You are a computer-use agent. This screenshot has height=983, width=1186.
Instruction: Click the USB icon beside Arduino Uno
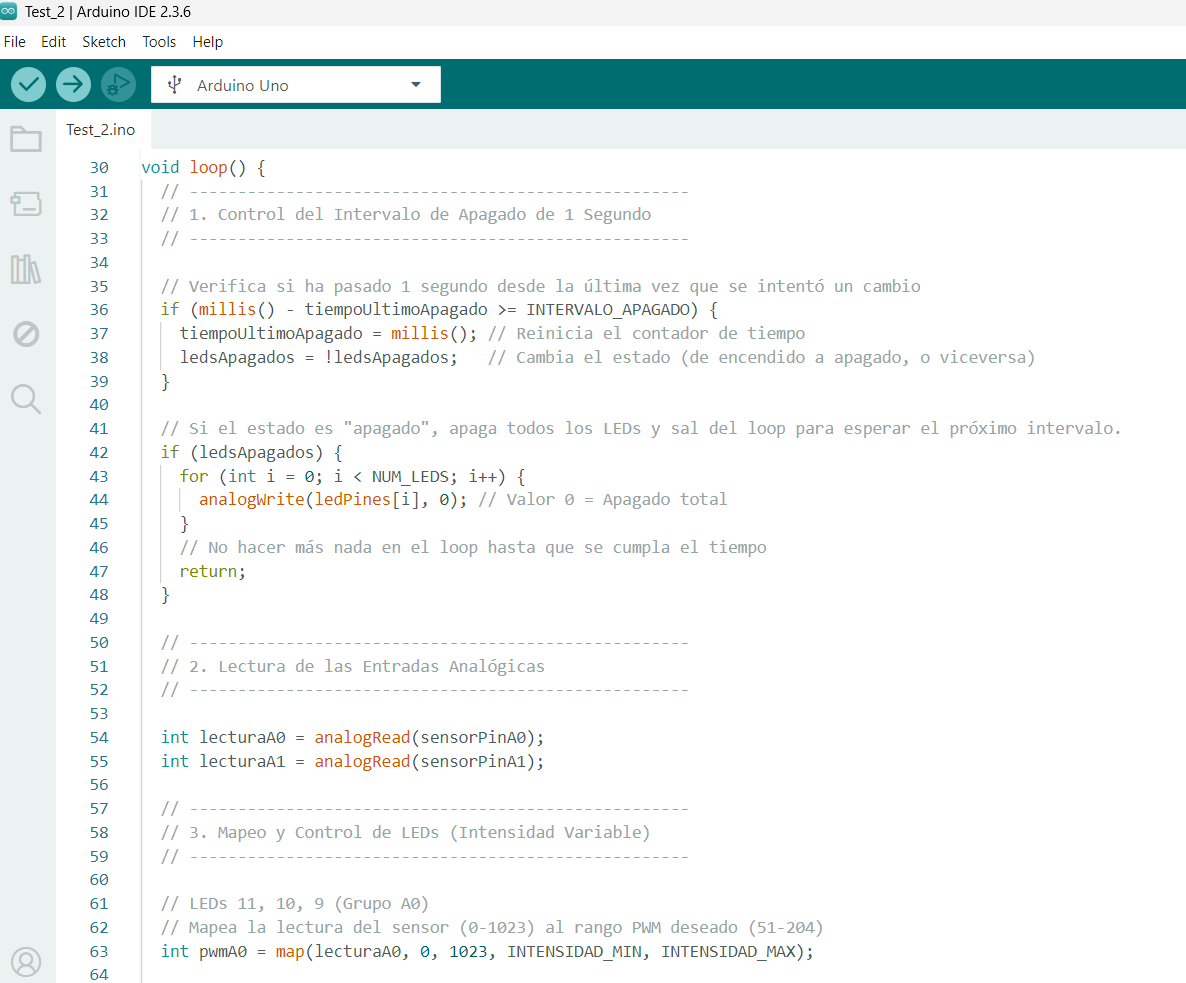pos(175,85)
